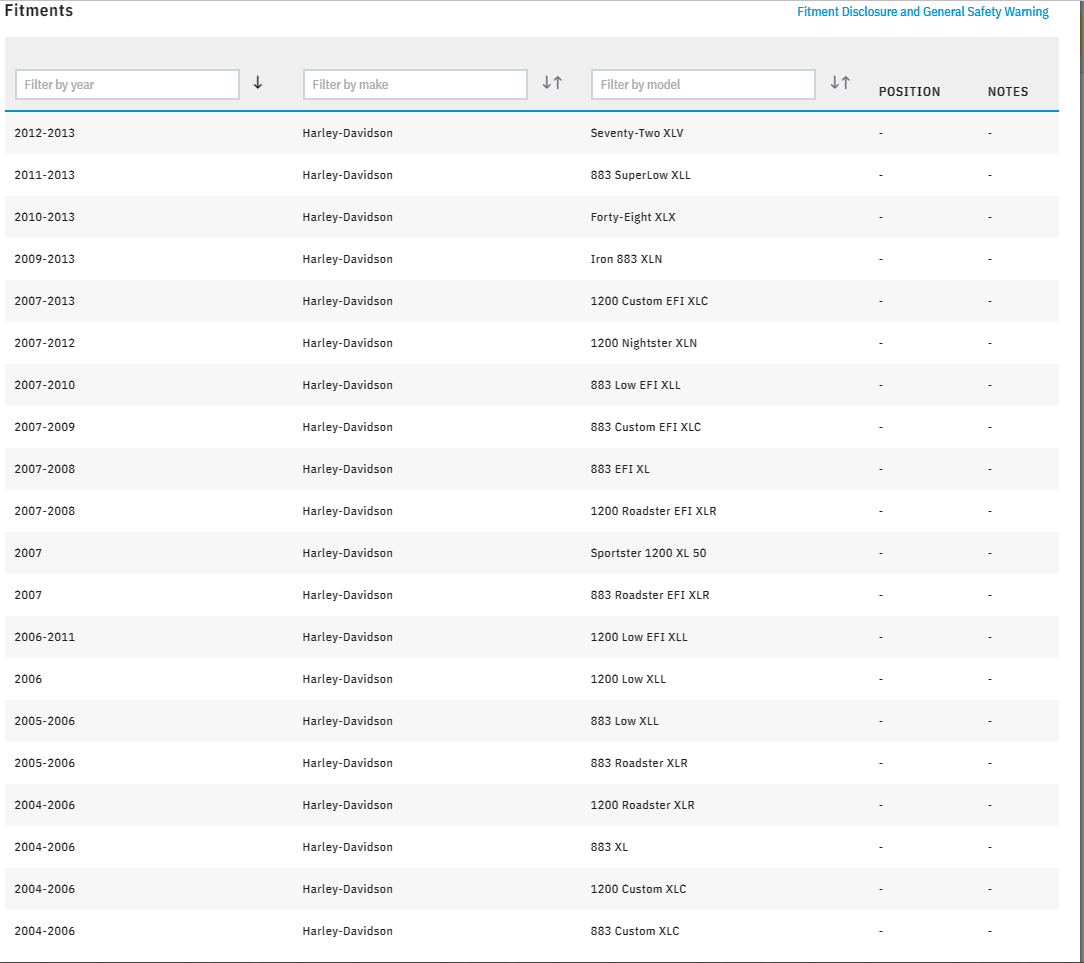Open Fitment Disclosure and General Safety Warning
This screenshot has height=963, width=1084.
click(x=922, y=12)
